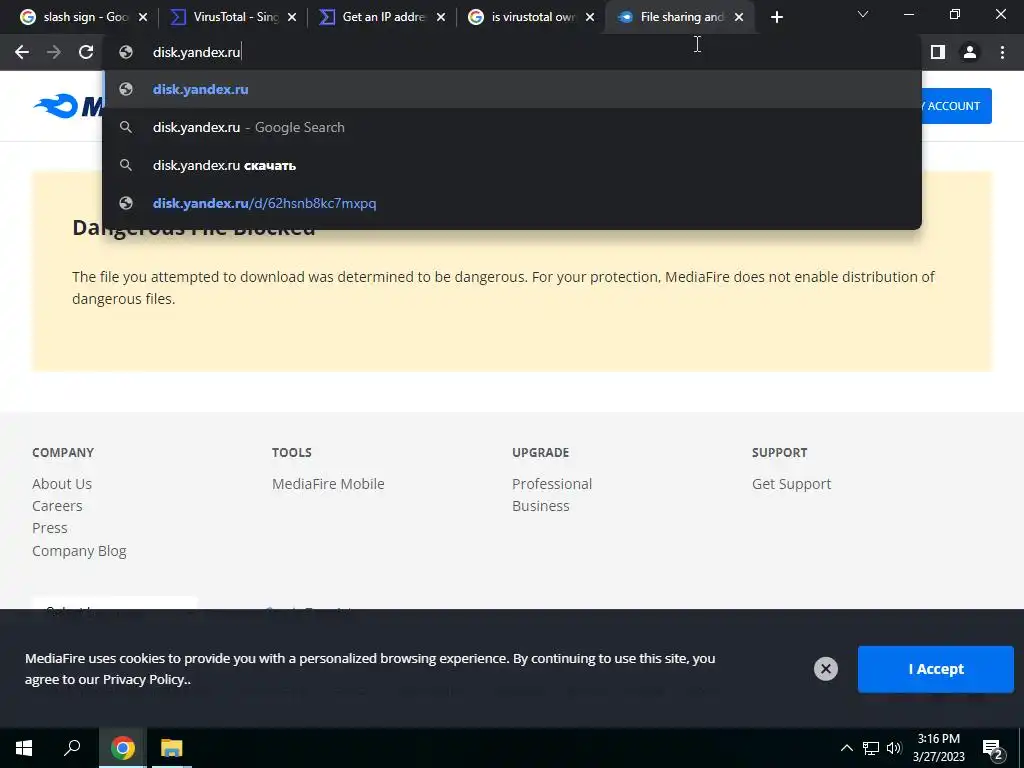The image size is (1024, 768).
Task: Reload the page with the refresh icon
Action: pos(86,52)
